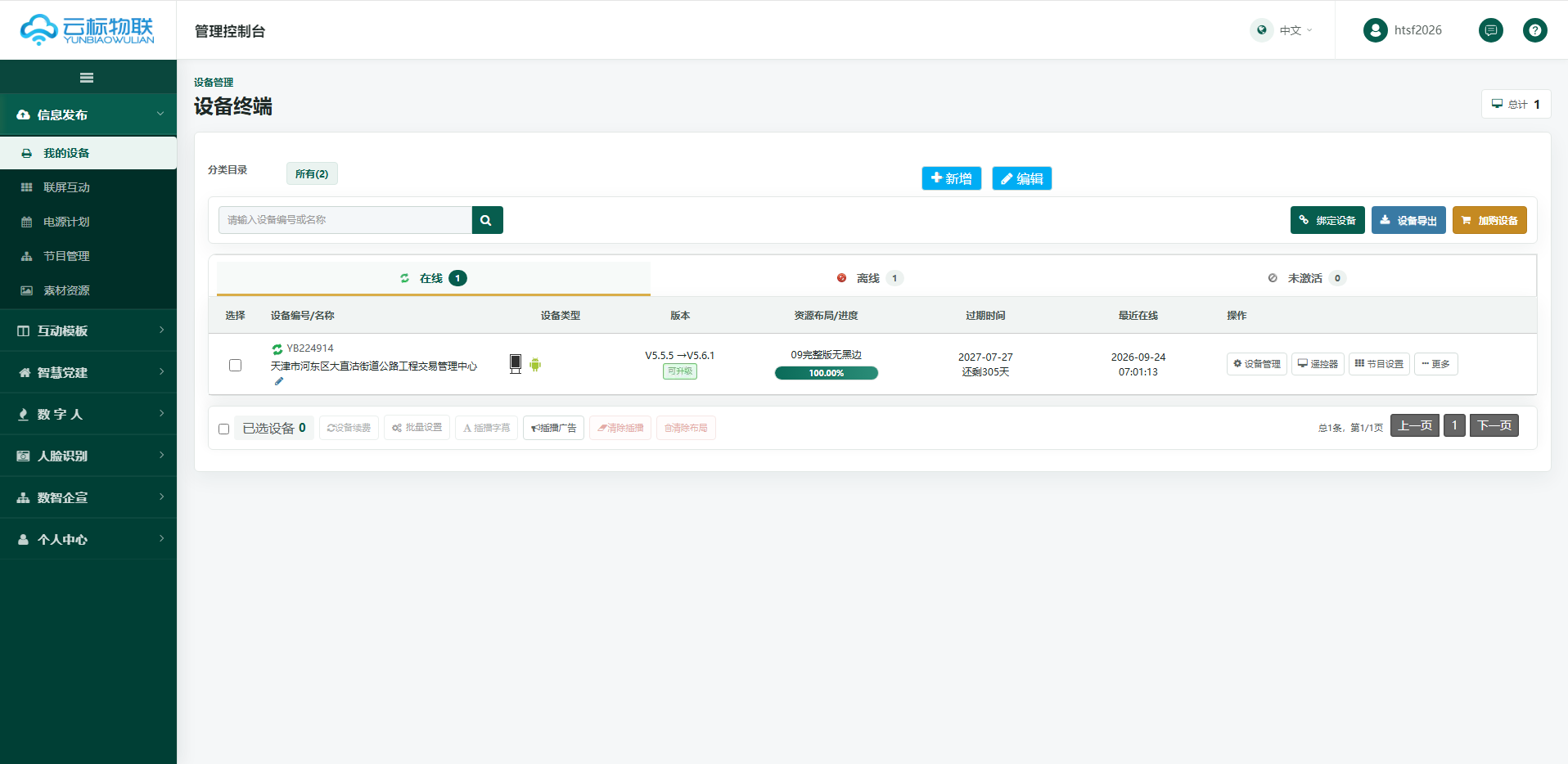This screenshot has width=1568, height=764.
Task: Expand the 个人中心 sidebar section
Action: (88, 539)
